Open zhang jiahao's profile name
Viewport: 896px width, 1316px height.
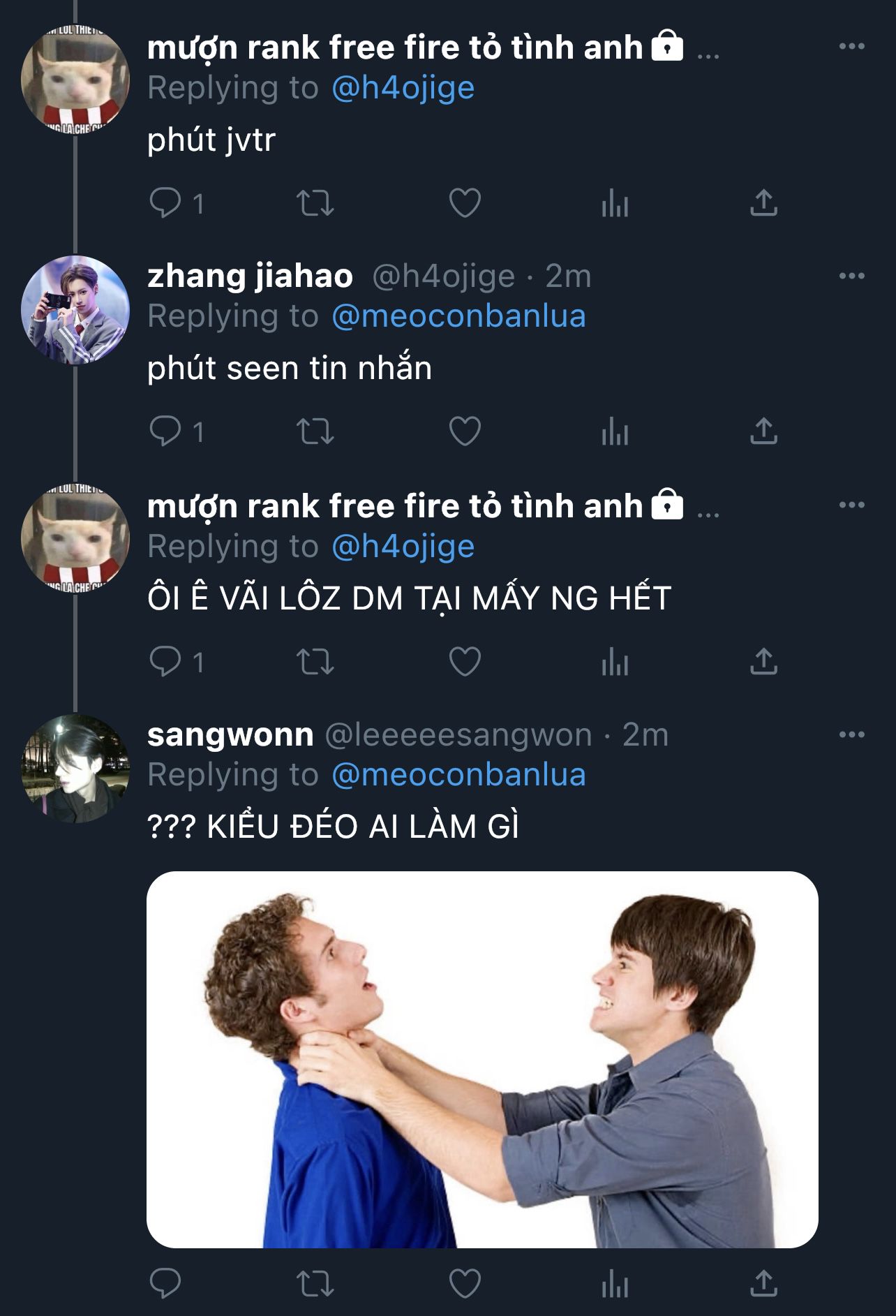pos(251,276)
